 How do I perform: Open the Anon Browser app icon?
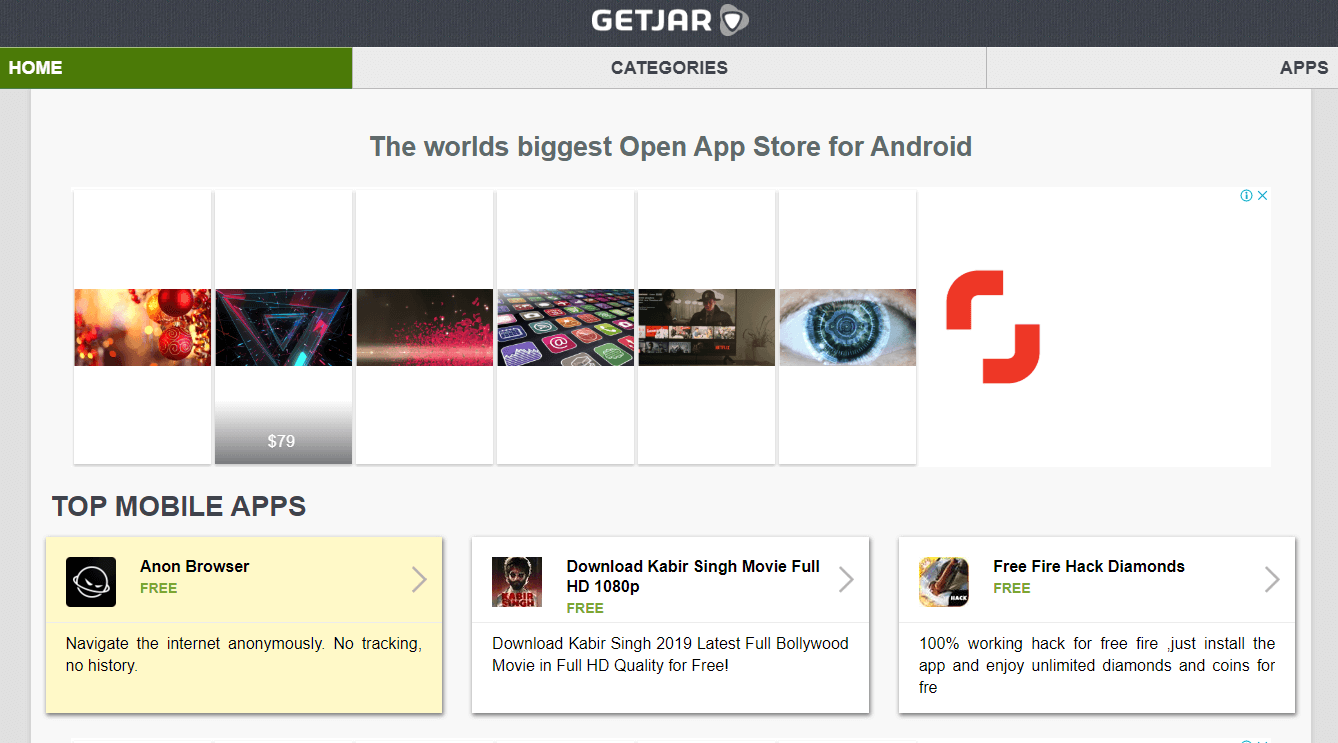coord(90,581)
